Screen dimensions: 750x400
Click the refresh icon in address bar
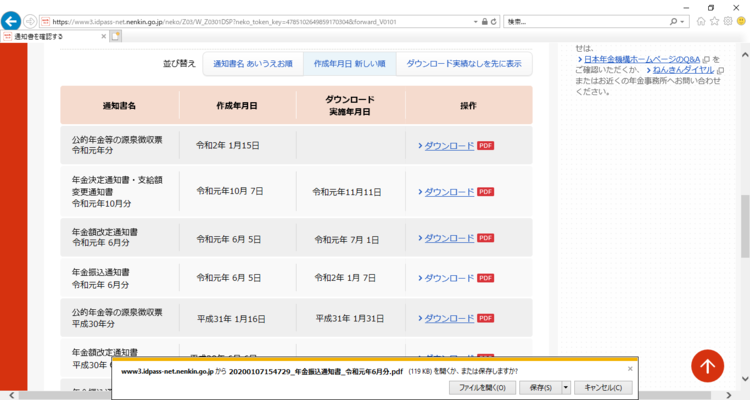tap(495, 21)
